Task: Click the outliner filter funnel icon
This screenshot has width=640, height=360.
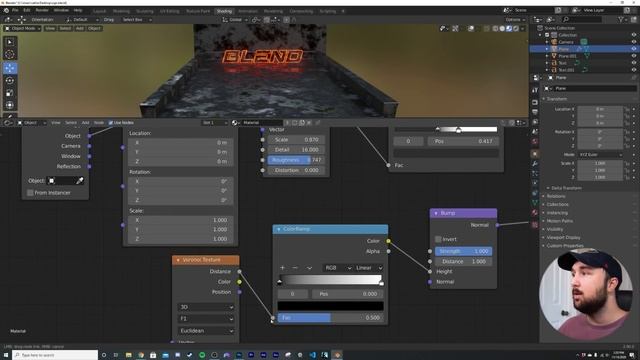Action: (621, 19)
